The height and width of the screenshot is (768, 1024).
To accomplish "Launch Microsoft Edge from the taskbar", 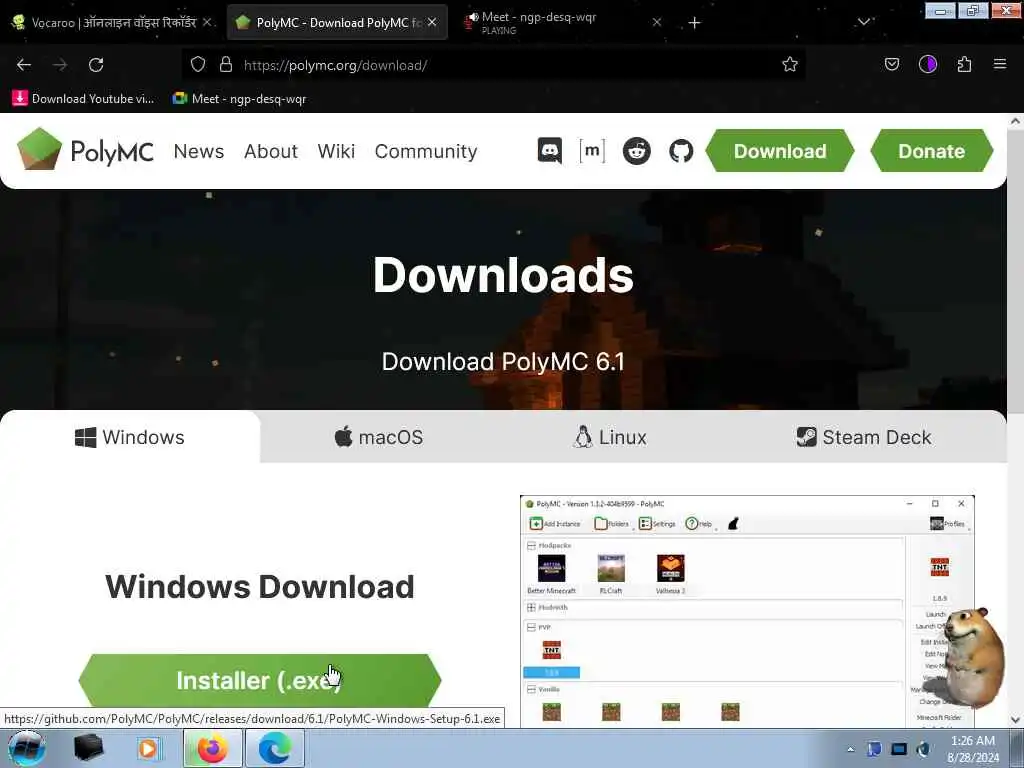I will point(275,748).
